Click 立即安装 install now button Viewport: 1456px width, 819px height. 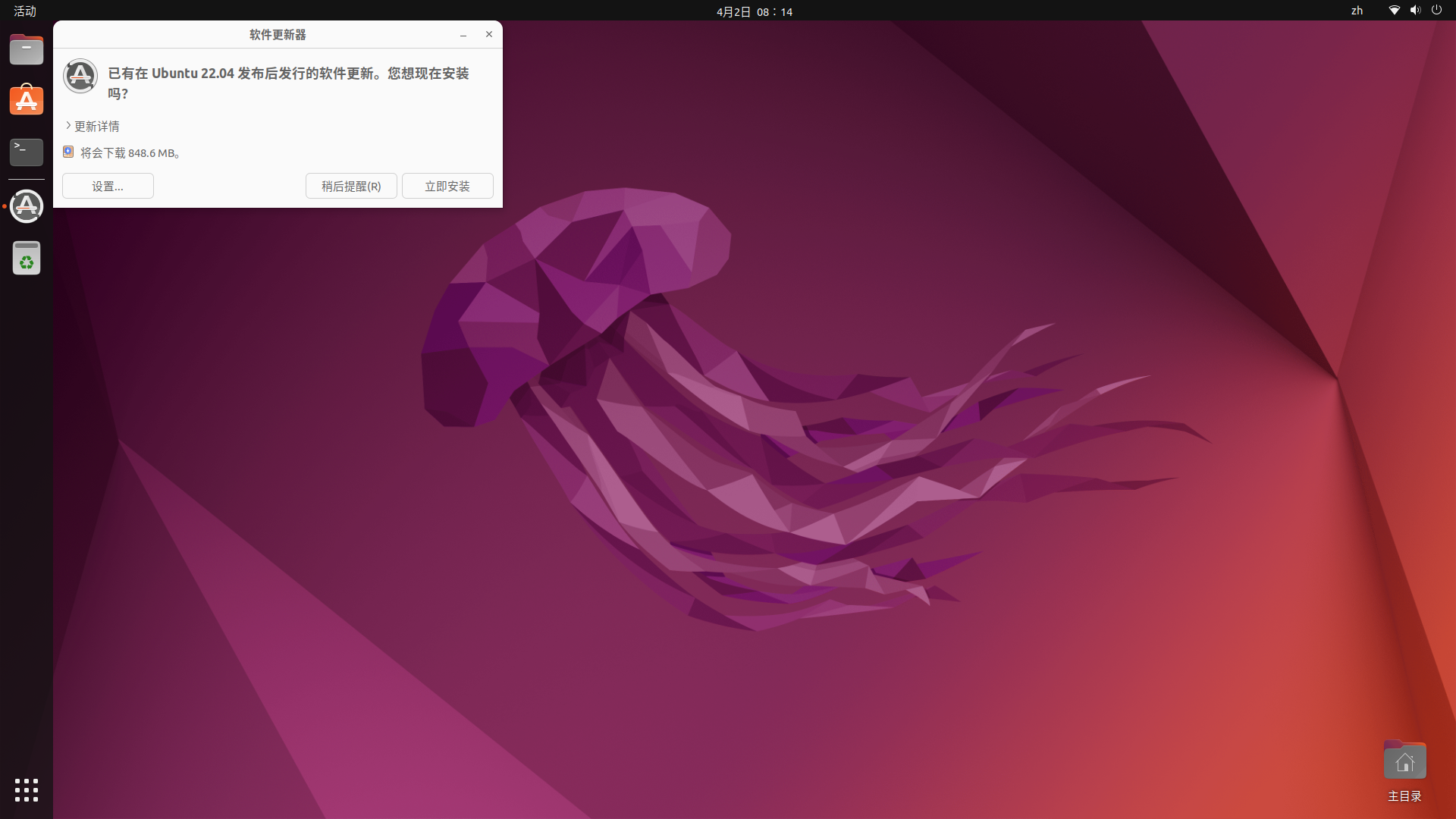click(447, 186)
